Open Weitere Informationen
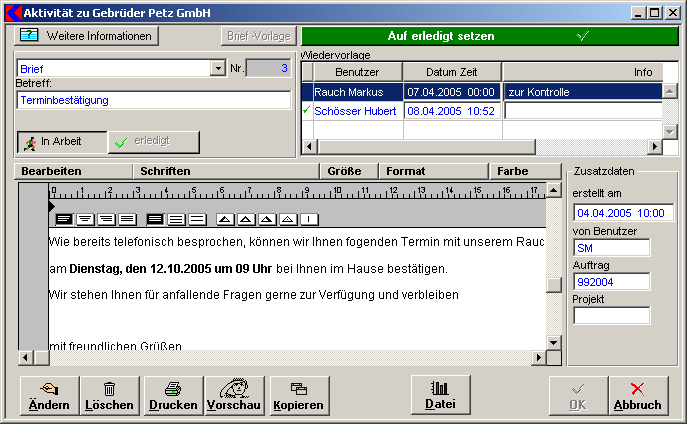Screen dimensions: 687x424 pos(87,36)
